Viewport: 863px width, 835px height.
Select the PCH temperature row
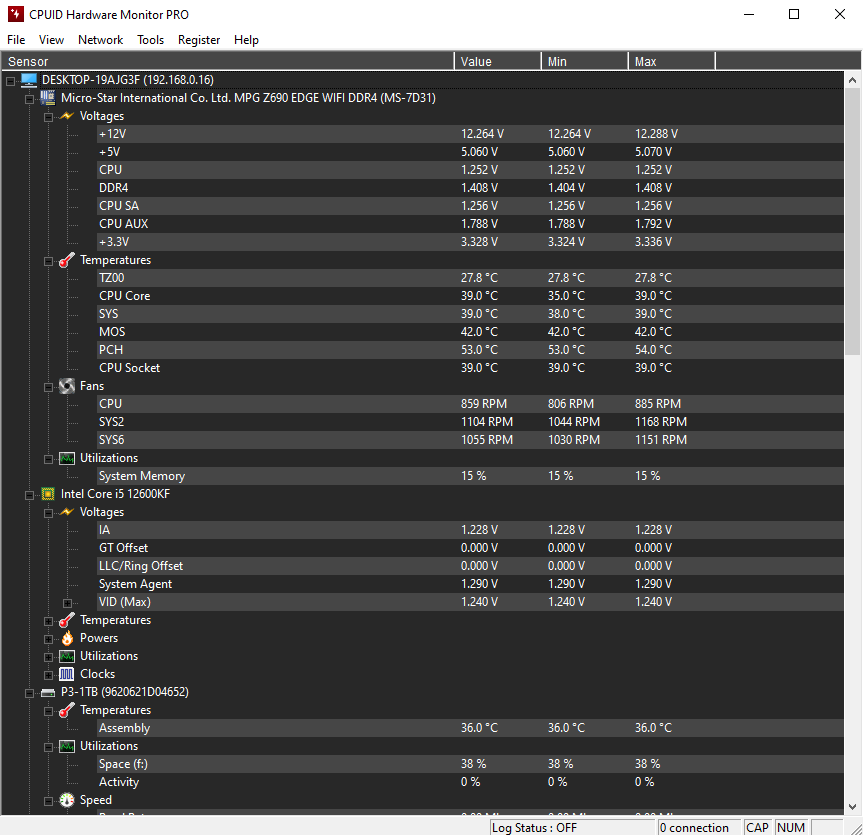[470, 350]
